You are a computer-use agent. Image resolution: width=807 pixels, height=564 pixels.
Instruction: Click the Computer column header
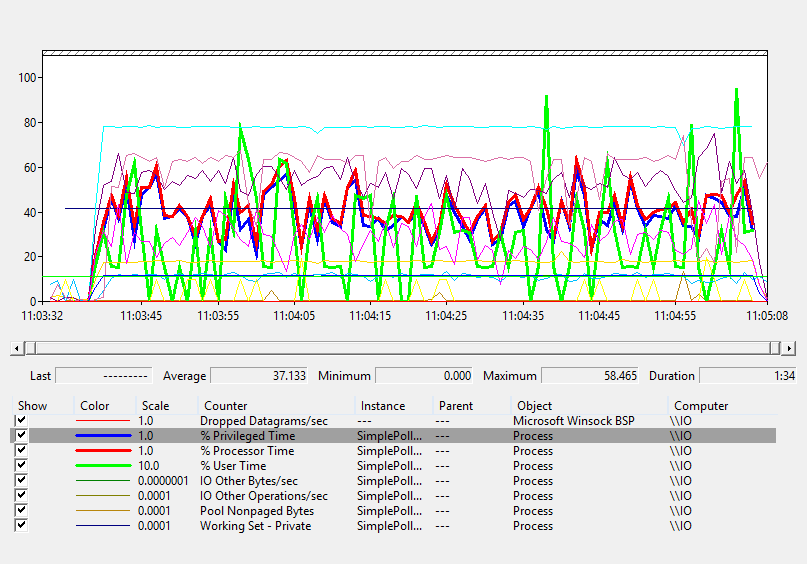[701, 406]
